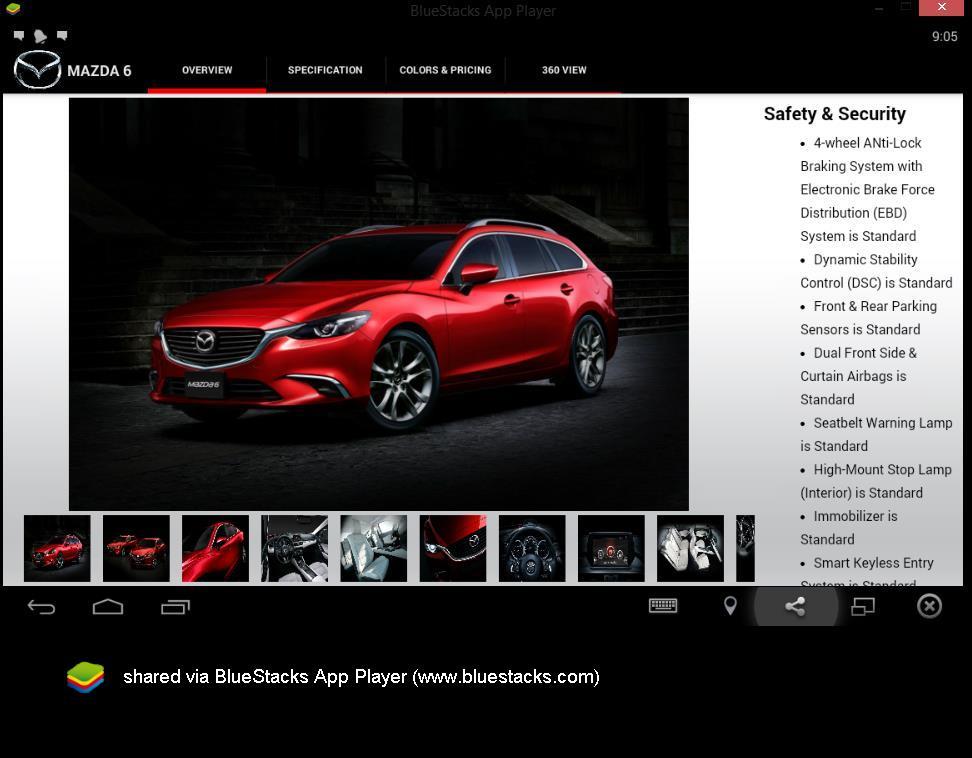This screenshot has width=972, height=758.
Task: Open the Specification tab
Action: pos(325,70)
